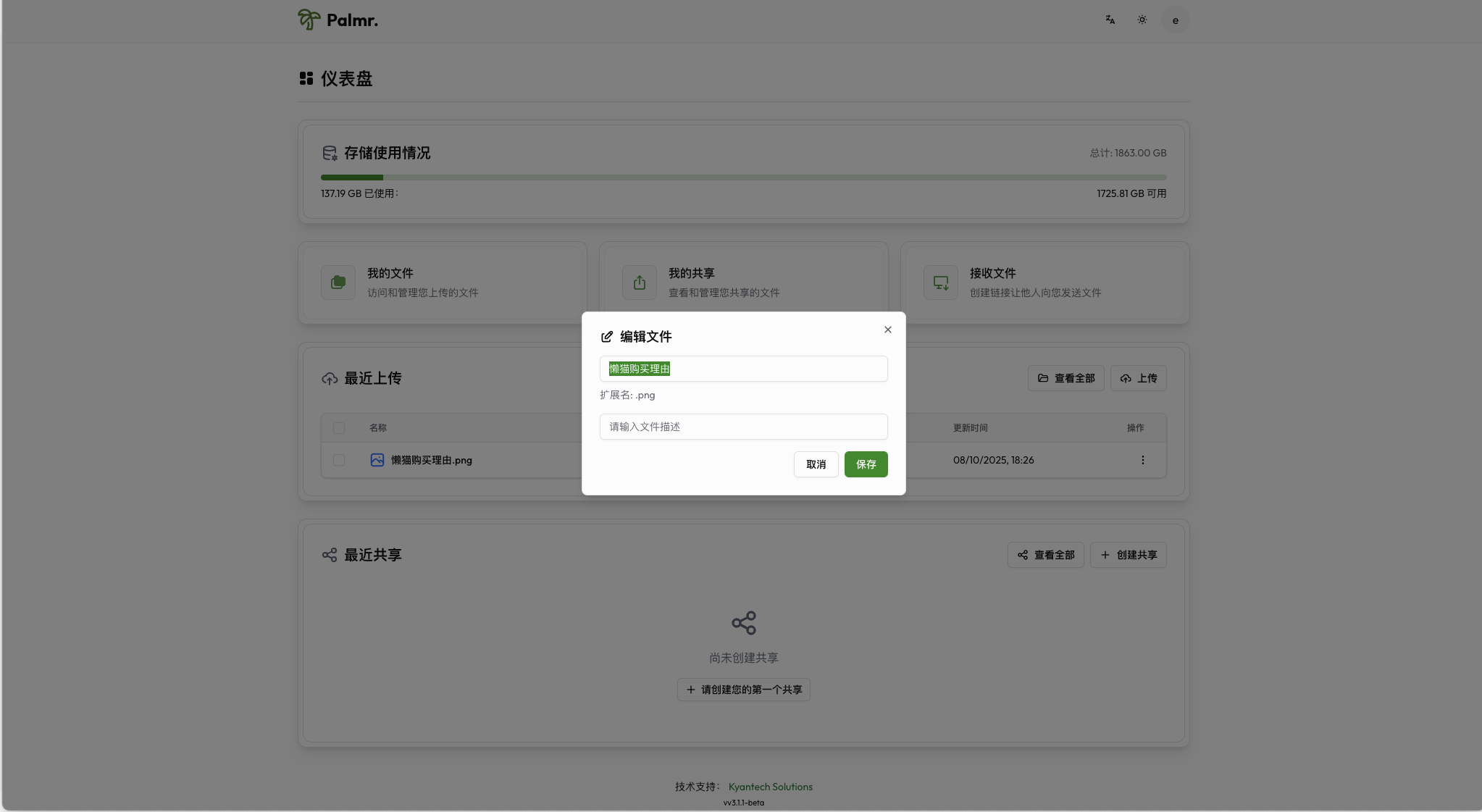Screen dimensions: 1482x812
Task: Open the 接收文件 card
Action: coord(1045,282)
